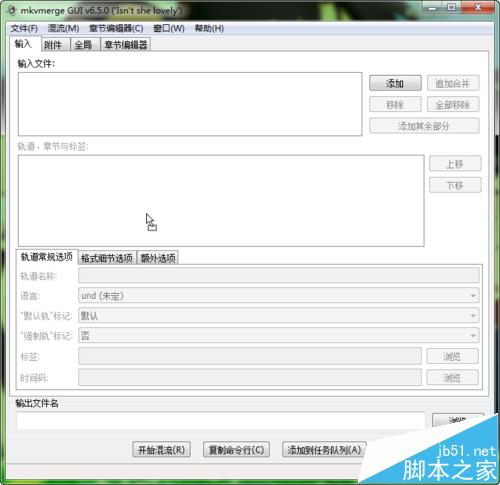Expand the "默认轨"标记 dropdown
This screenshot has height=485, width=500.
279,316
